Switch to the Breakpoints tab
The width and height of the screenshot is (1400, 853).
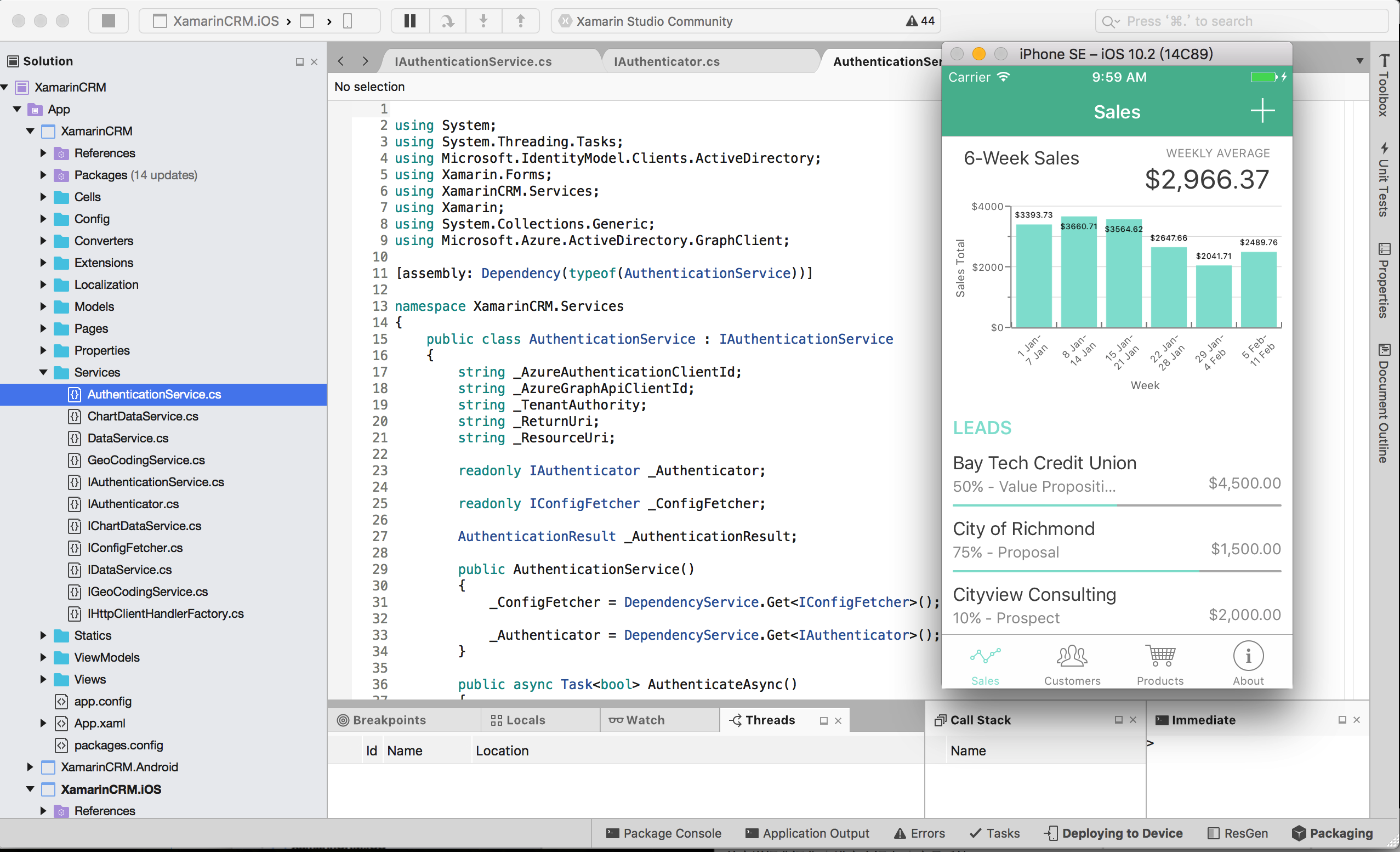(x=389, y=720)
